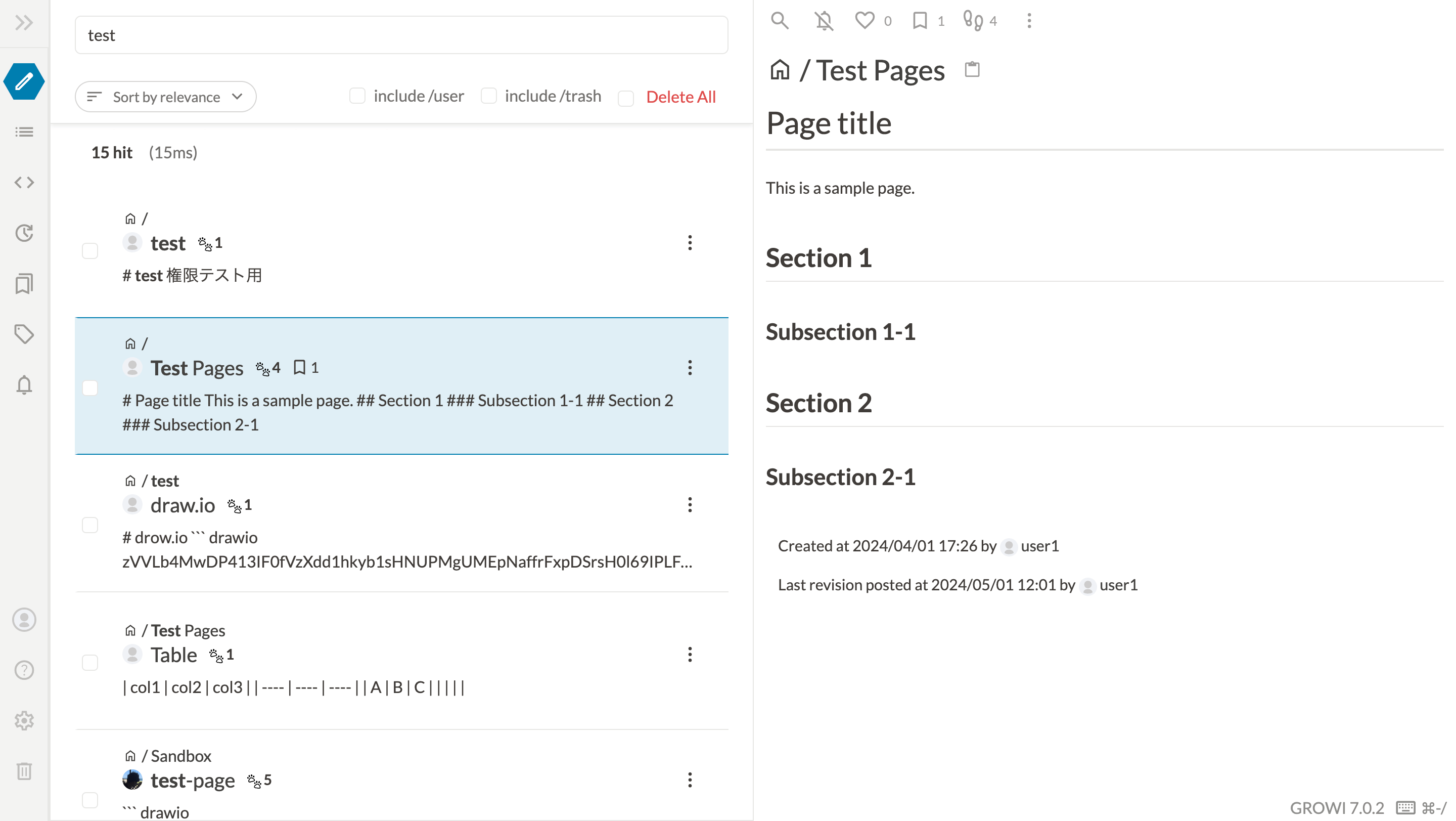The width and height of the screenshot is (1456, 821).
Task: Open three-dot menu for test-page result
Action: click(690, 780)
